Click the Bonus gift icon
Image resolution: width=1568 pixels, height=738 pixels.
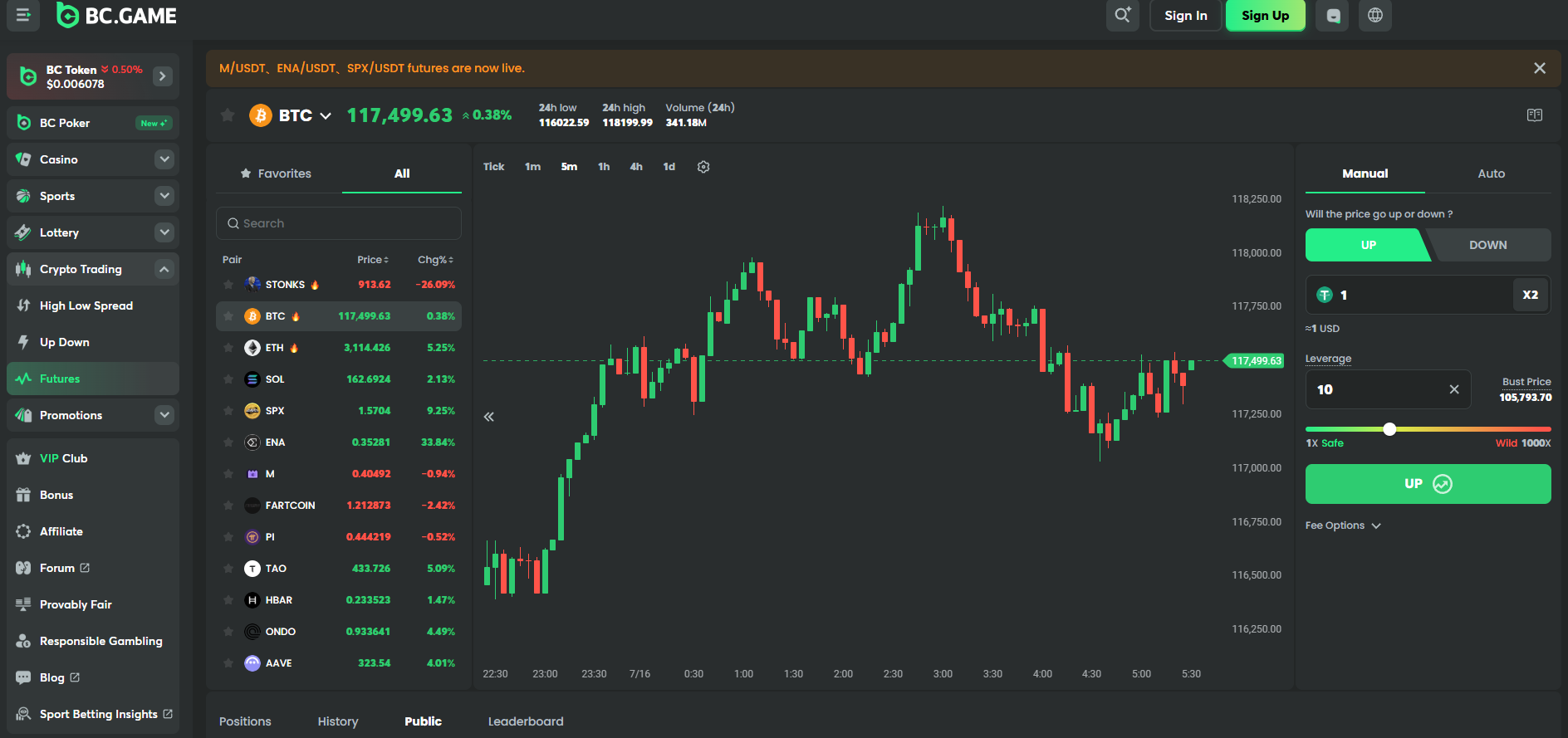click(23, 495)
